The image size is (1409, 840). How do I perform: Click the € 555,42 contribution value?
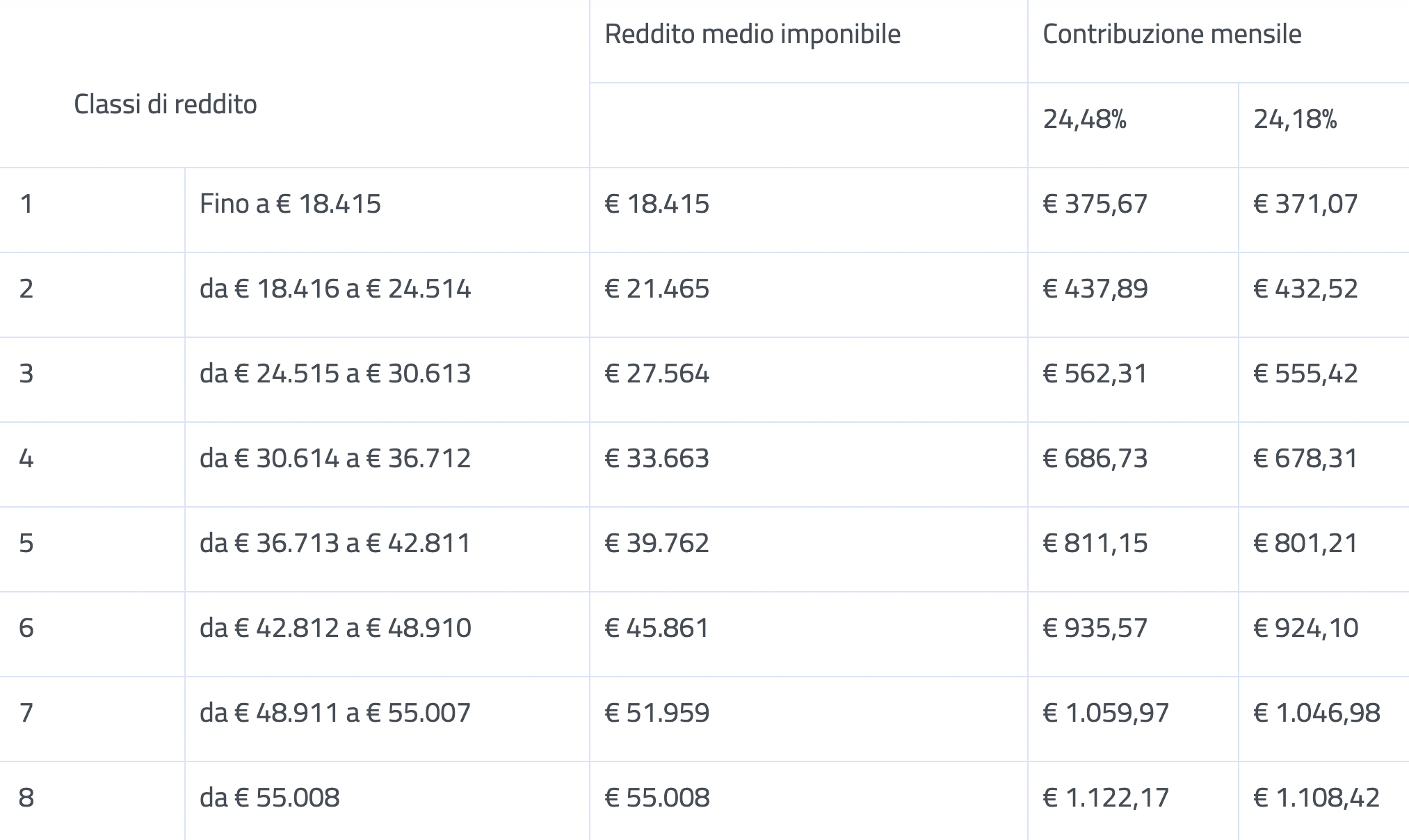pyautogui.click(x=1305, y=373)
